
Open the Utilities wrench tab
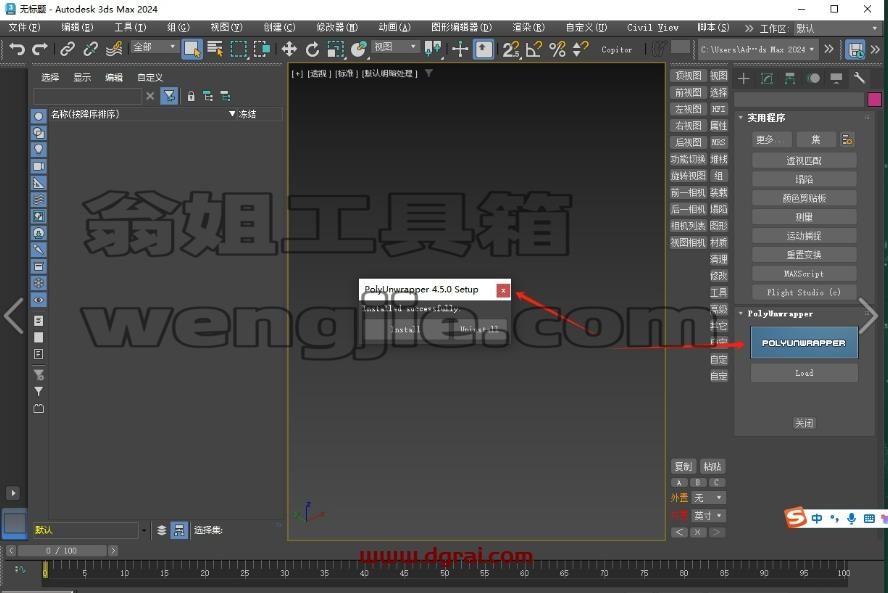coord(860,79)
